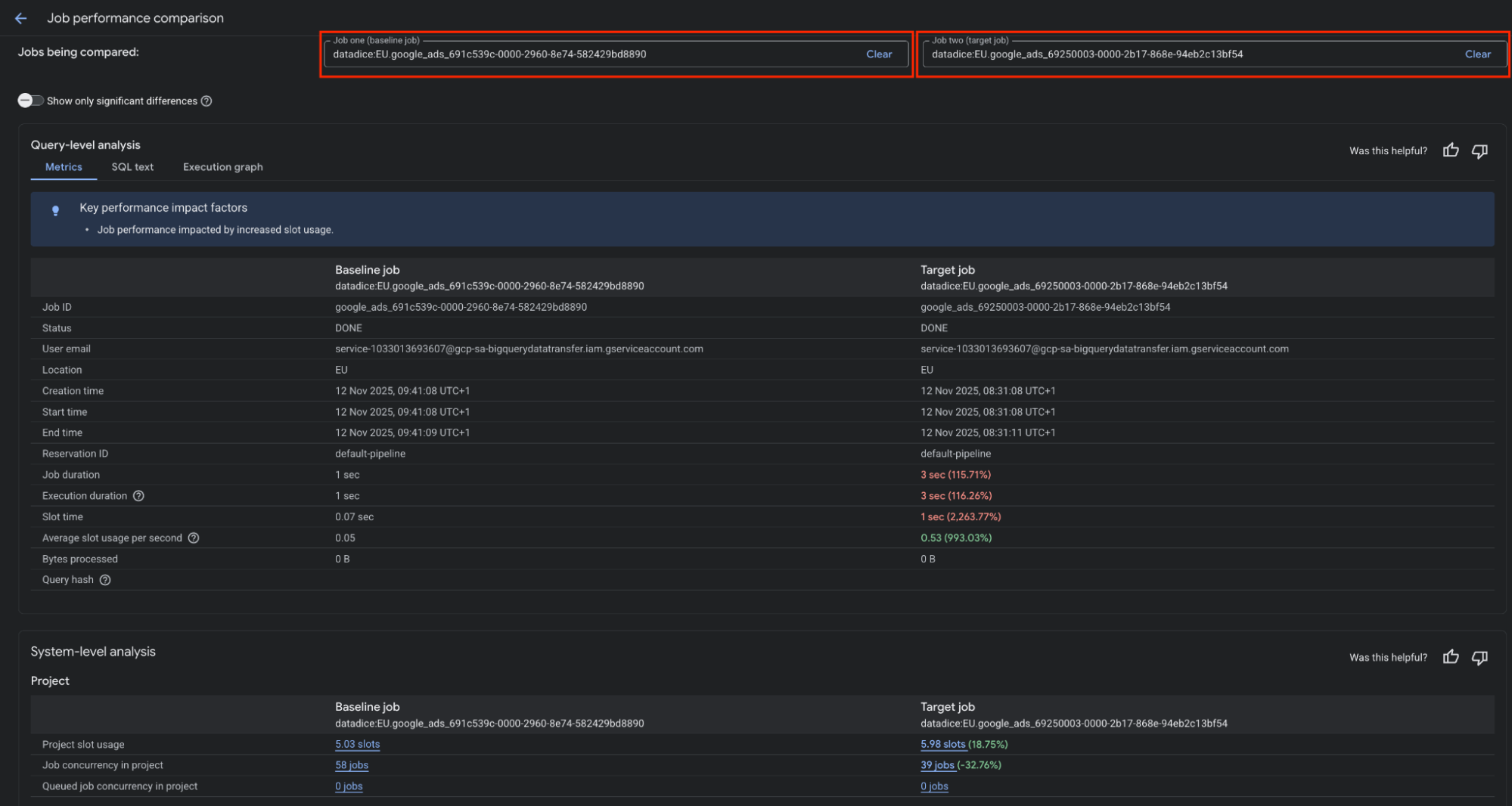Click into the Job one baseline job input

tap(590, 54)
